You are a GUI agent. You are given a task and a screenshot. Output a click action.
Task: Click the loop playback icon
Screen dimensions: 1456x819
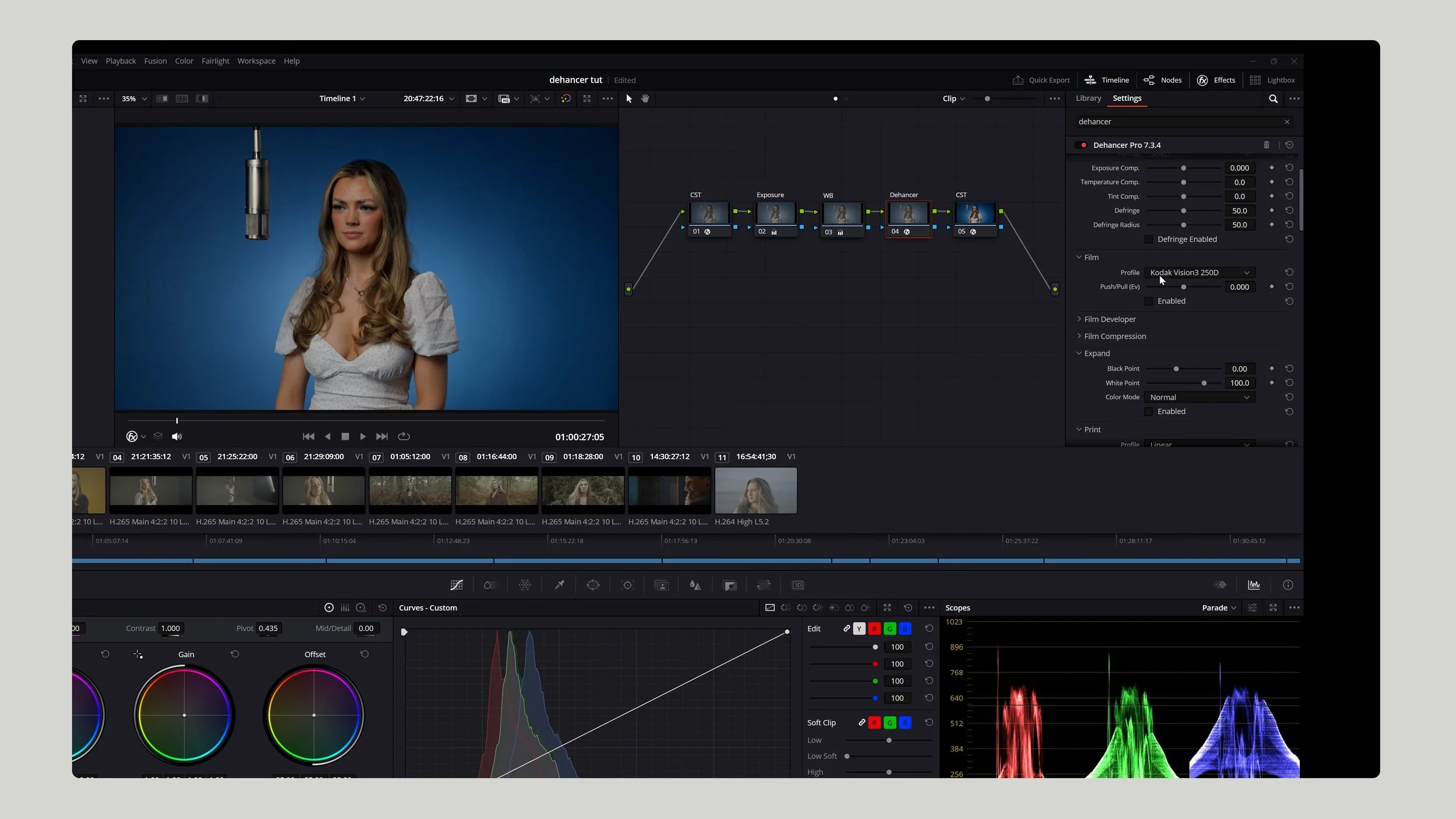tap(404, 436)
